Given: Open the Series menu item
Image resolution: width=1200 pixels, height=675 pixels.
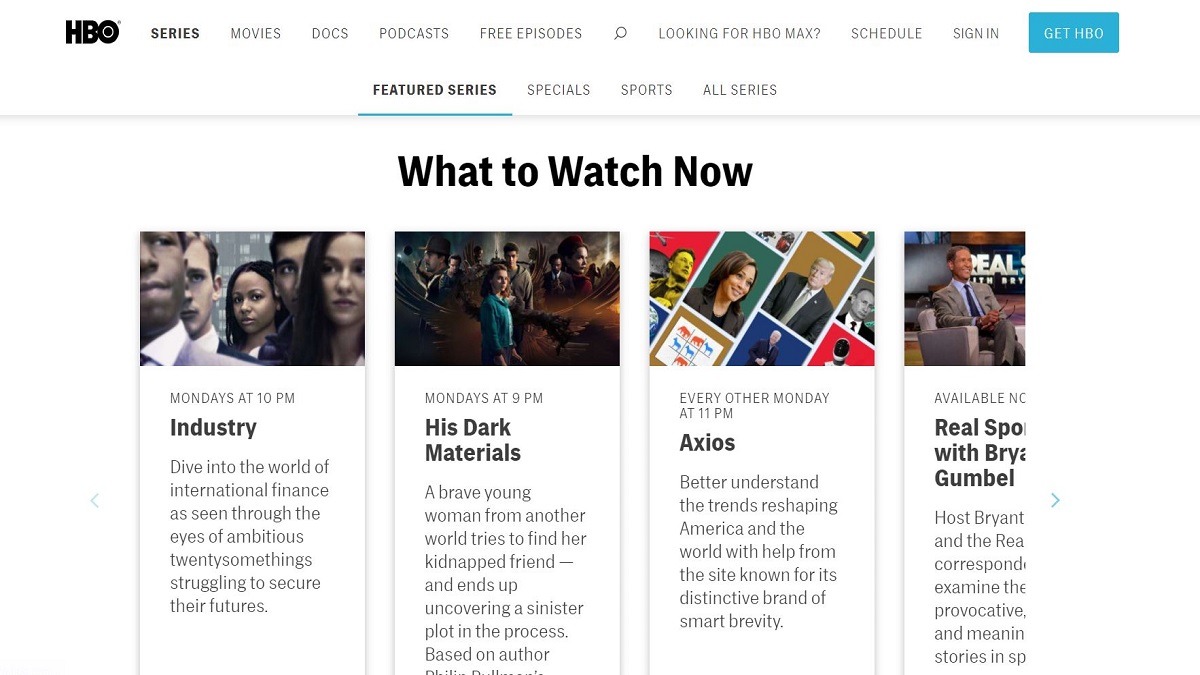Looking at the screenshot, I should click(x=175, y=33).
